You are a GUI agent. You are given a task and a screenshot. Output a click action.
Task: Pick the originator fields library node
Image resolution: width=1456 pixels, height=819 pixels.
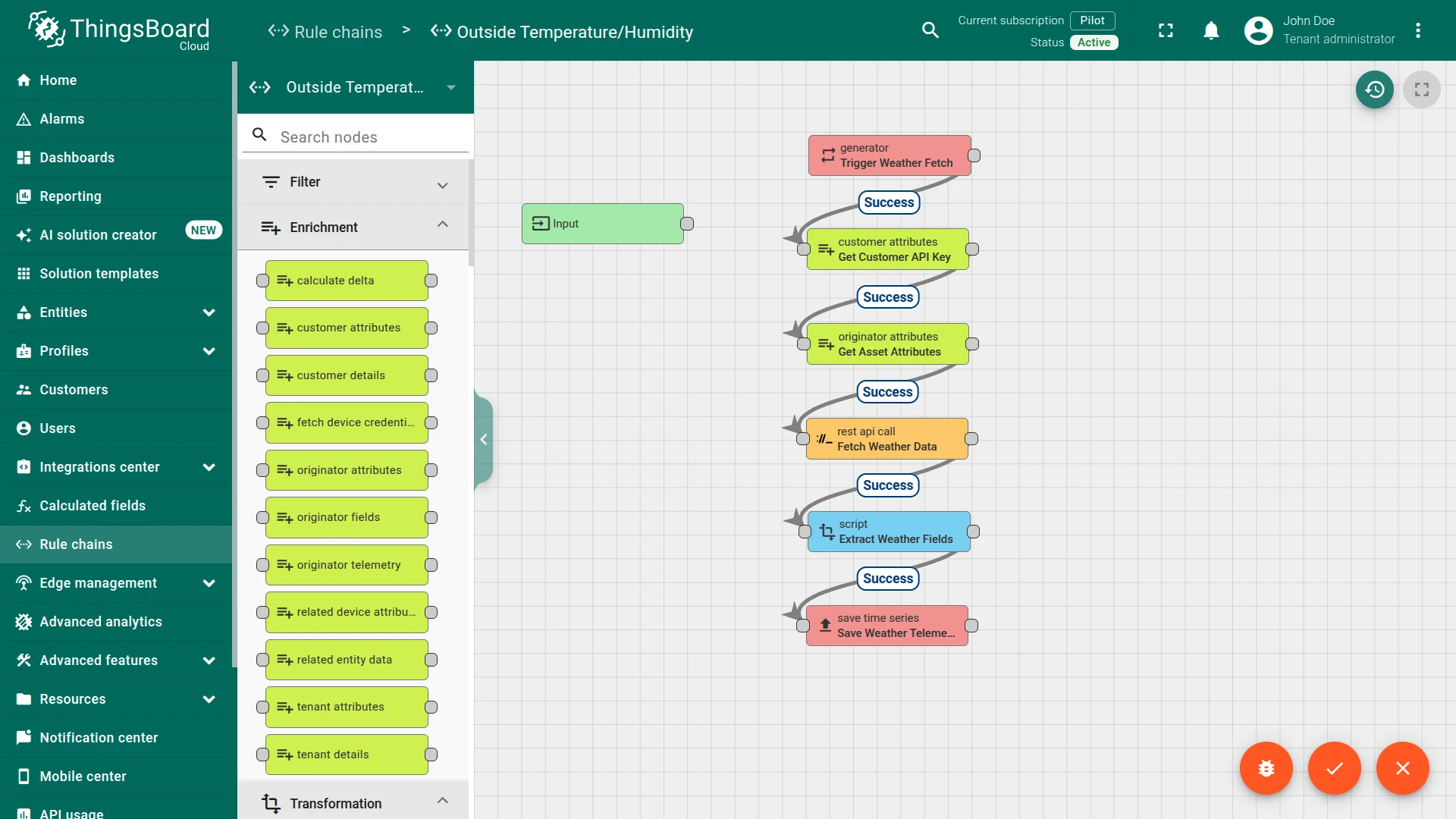(347, 517)
